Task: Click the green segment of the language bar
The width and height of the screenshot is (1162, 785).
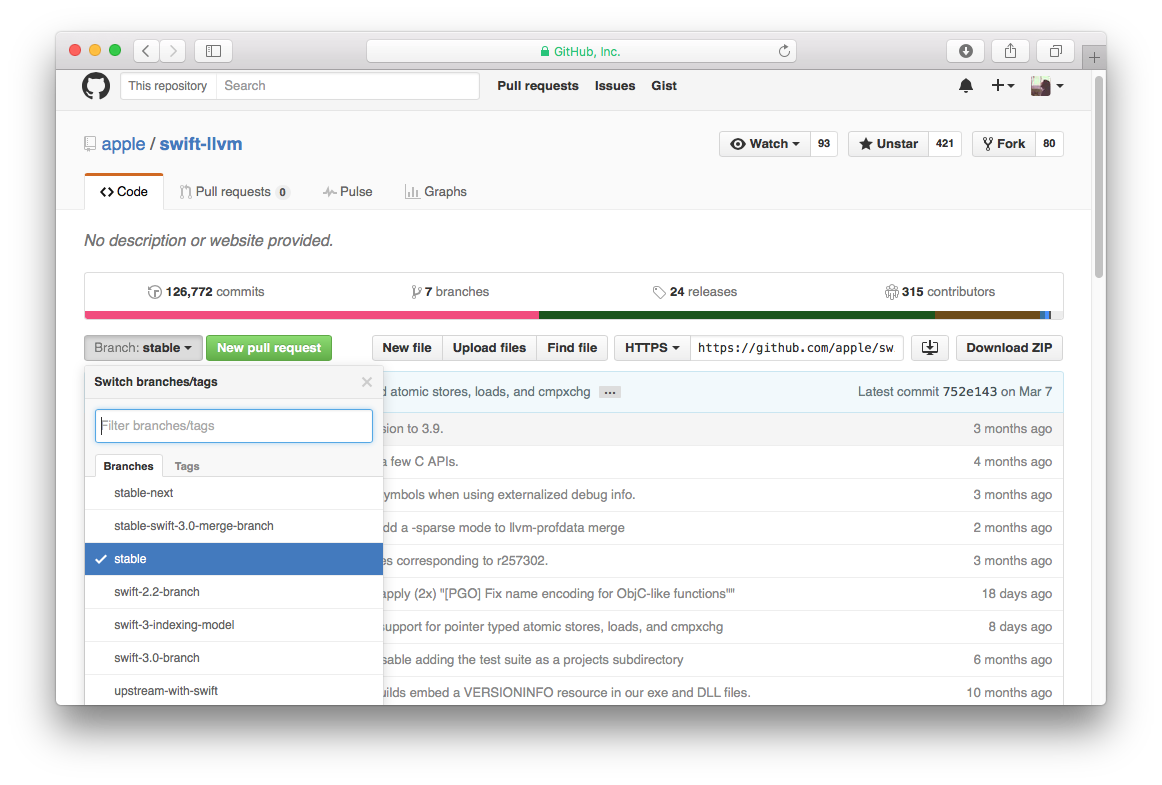Action: (x=737, y=315)
